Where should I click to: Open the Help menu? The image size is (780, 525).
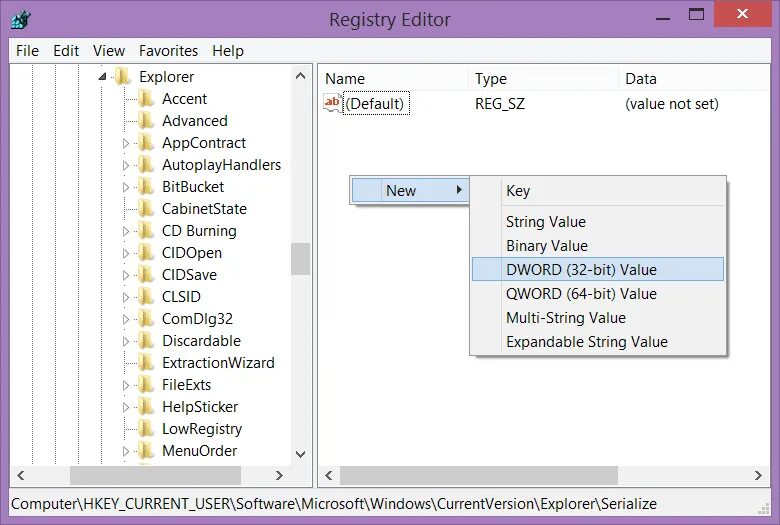[x=228, y=51]
